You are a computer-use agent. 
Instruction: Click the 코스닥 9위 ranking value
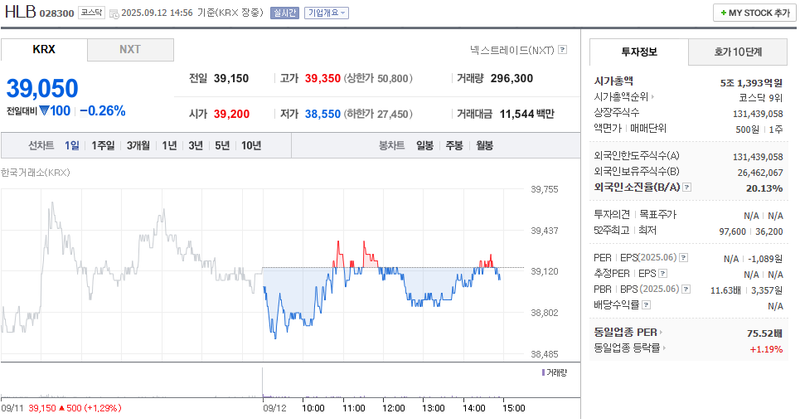pos(761,98)
